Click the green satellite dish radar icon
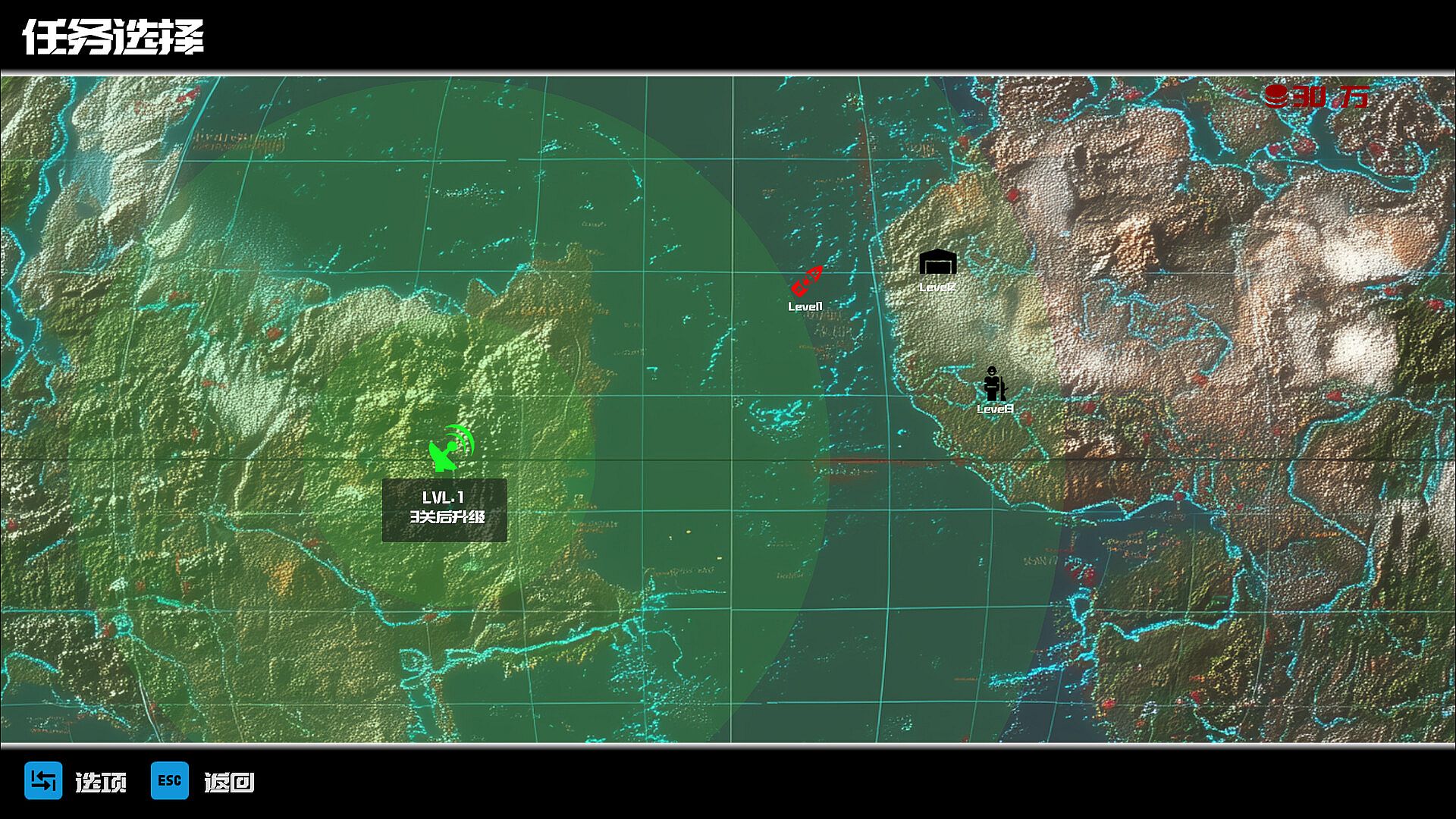 [x=450, y=448]
